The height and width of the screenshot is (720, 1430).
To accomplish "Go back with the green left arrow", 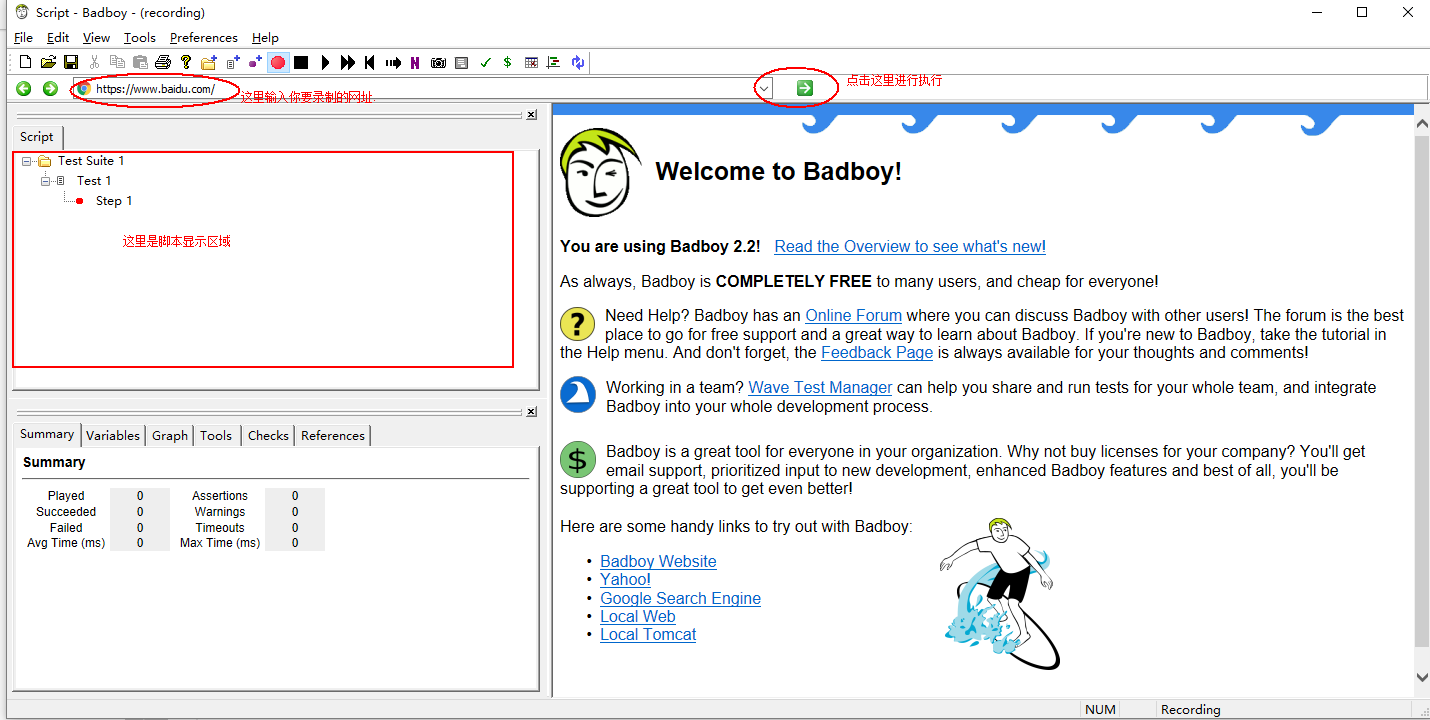I will coord(24,88).
